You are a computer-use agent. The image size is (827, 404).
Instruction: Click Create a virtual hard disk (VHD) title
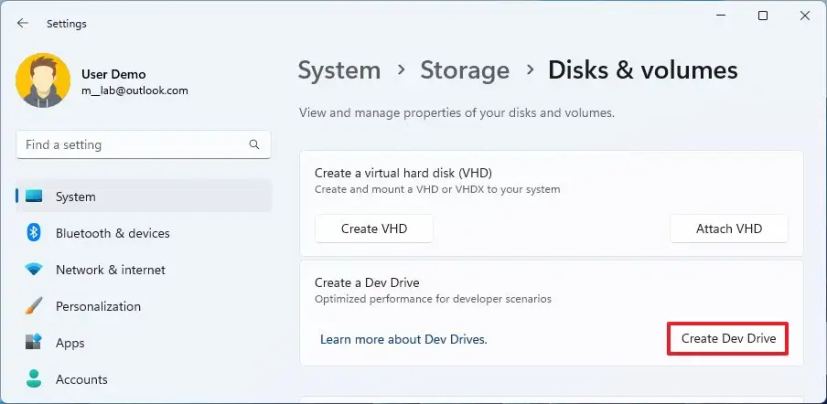(x=403, y=173)
